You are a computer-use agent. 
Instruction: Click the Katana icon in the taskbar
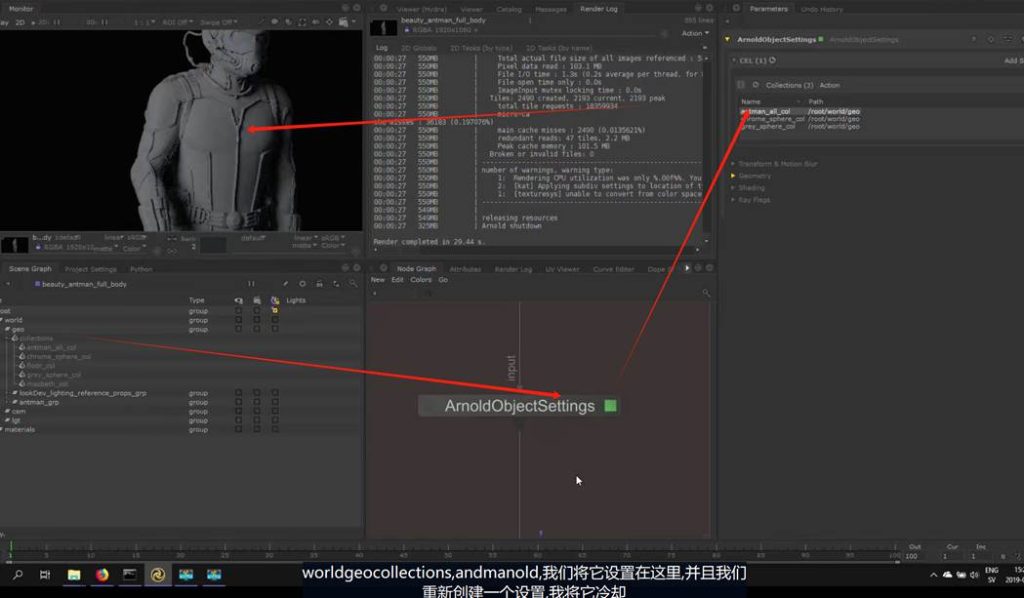coord(157,575)
